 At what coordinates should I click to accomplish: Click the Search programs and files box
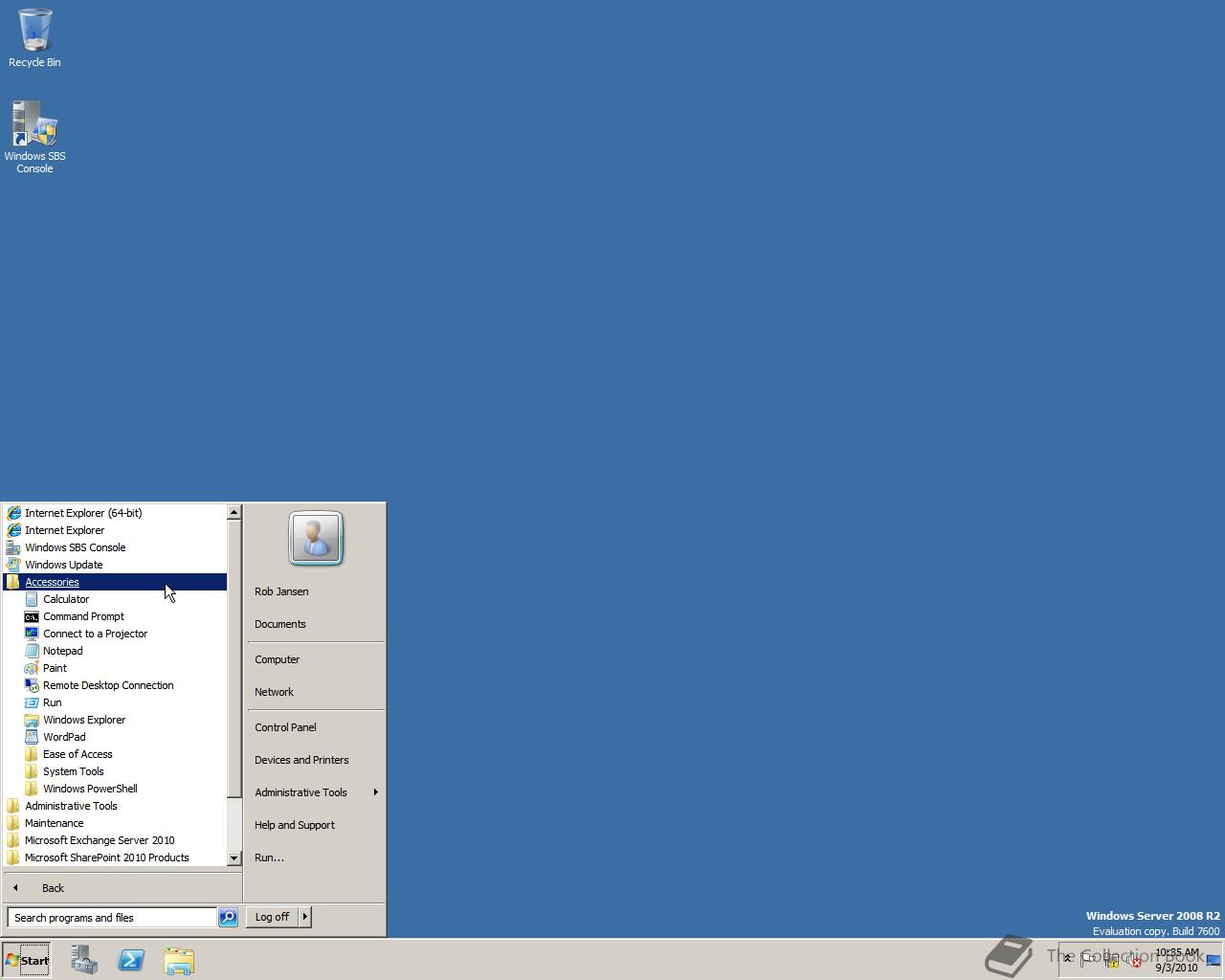(112, 918)
